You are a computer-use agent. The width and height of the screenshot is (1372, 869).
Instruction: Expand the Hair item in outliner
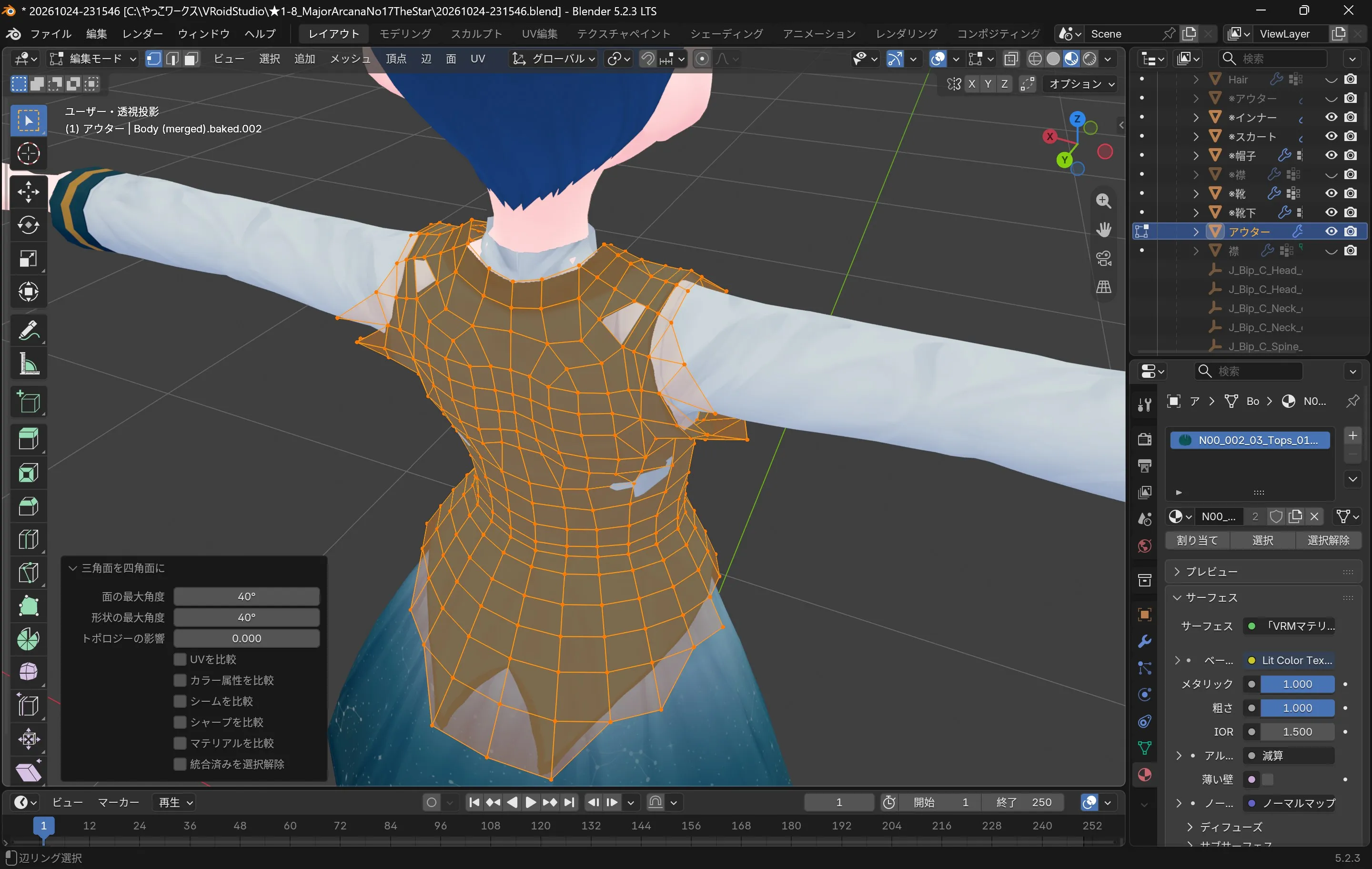(1196, 79)
